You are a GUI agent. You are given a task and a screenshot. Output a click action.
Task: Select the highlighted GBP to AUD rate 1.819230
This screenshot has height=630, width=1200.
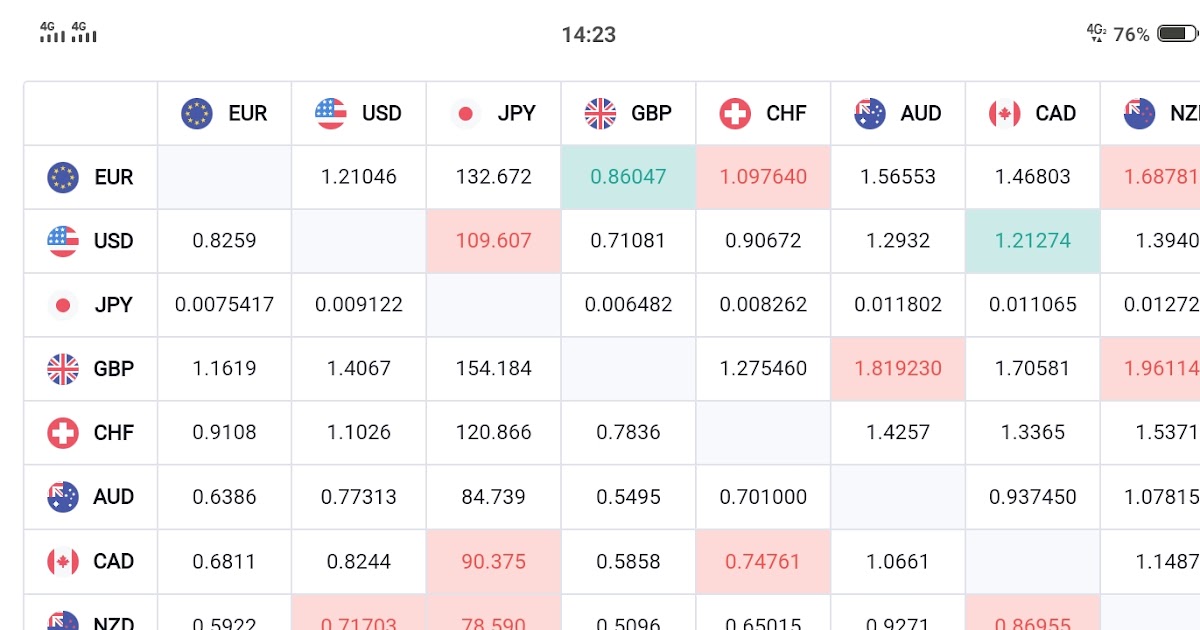tap(897, 369)
